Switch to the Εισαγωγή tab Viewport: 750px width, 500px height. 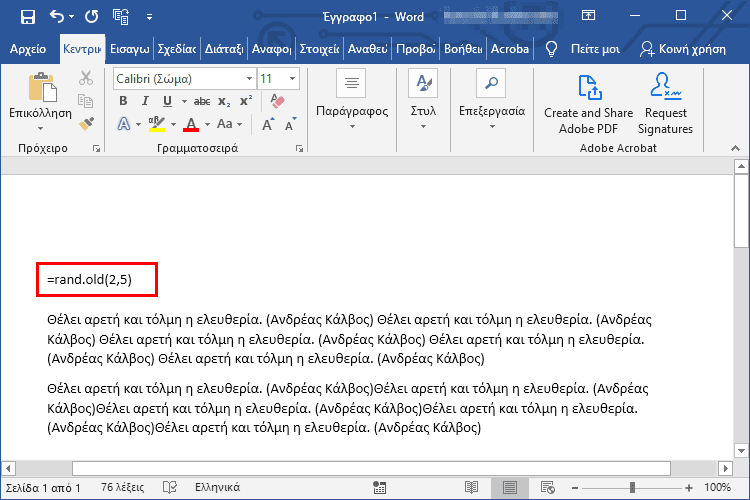pyautogui.click(x=130, y=49)
